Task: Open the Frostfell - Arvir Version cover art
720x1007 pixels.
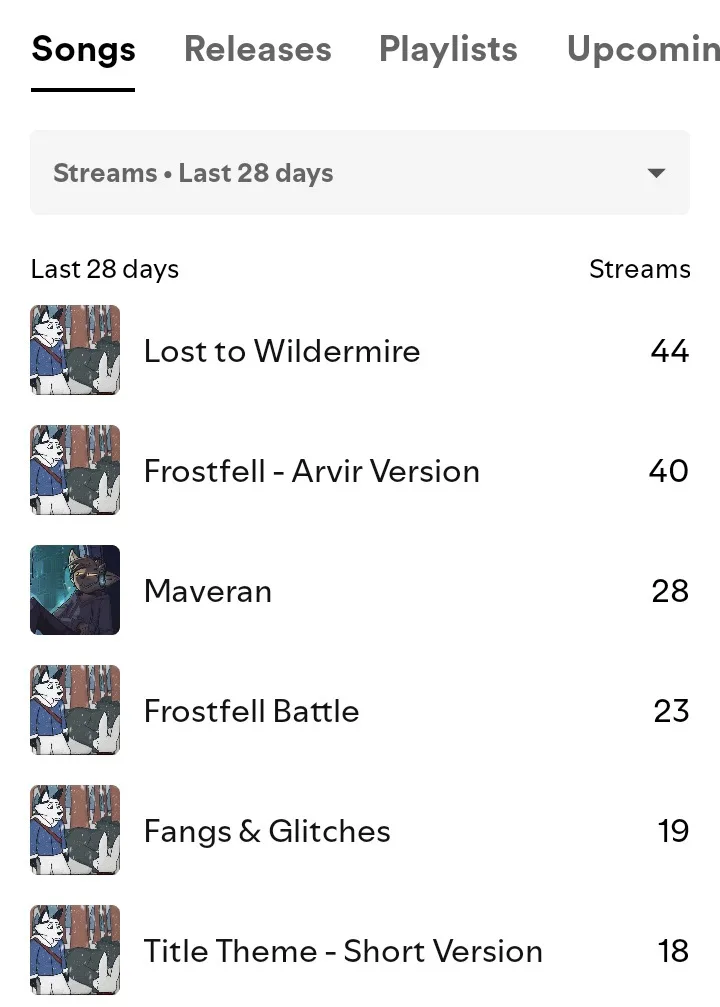Action: [x=75, y=470]
